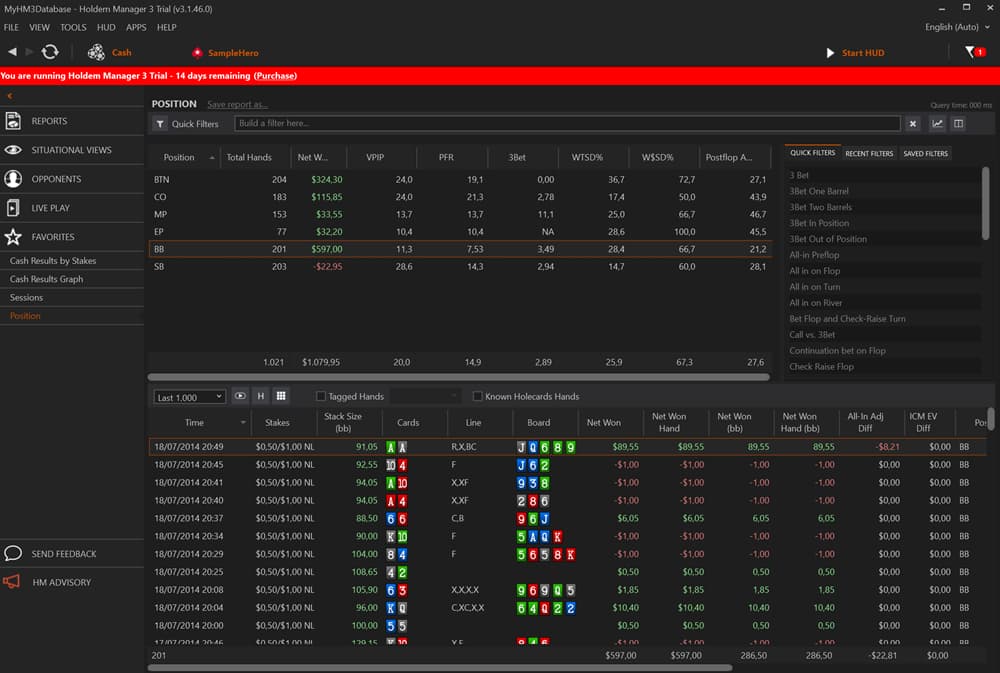Click the Build a filter here input field
Screen dimensions: 1000x673
567,124
